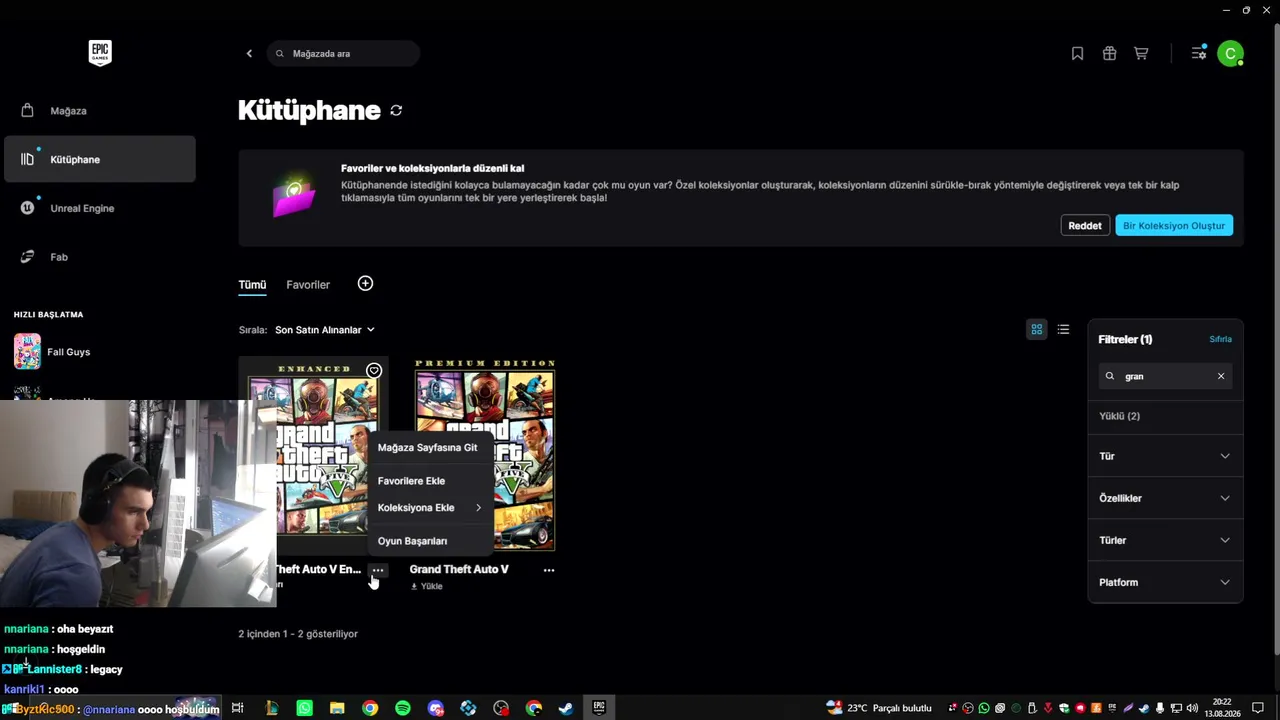Expand the Platform filter section
This screenshot has width=1280, height=720.
[1165, 582]
